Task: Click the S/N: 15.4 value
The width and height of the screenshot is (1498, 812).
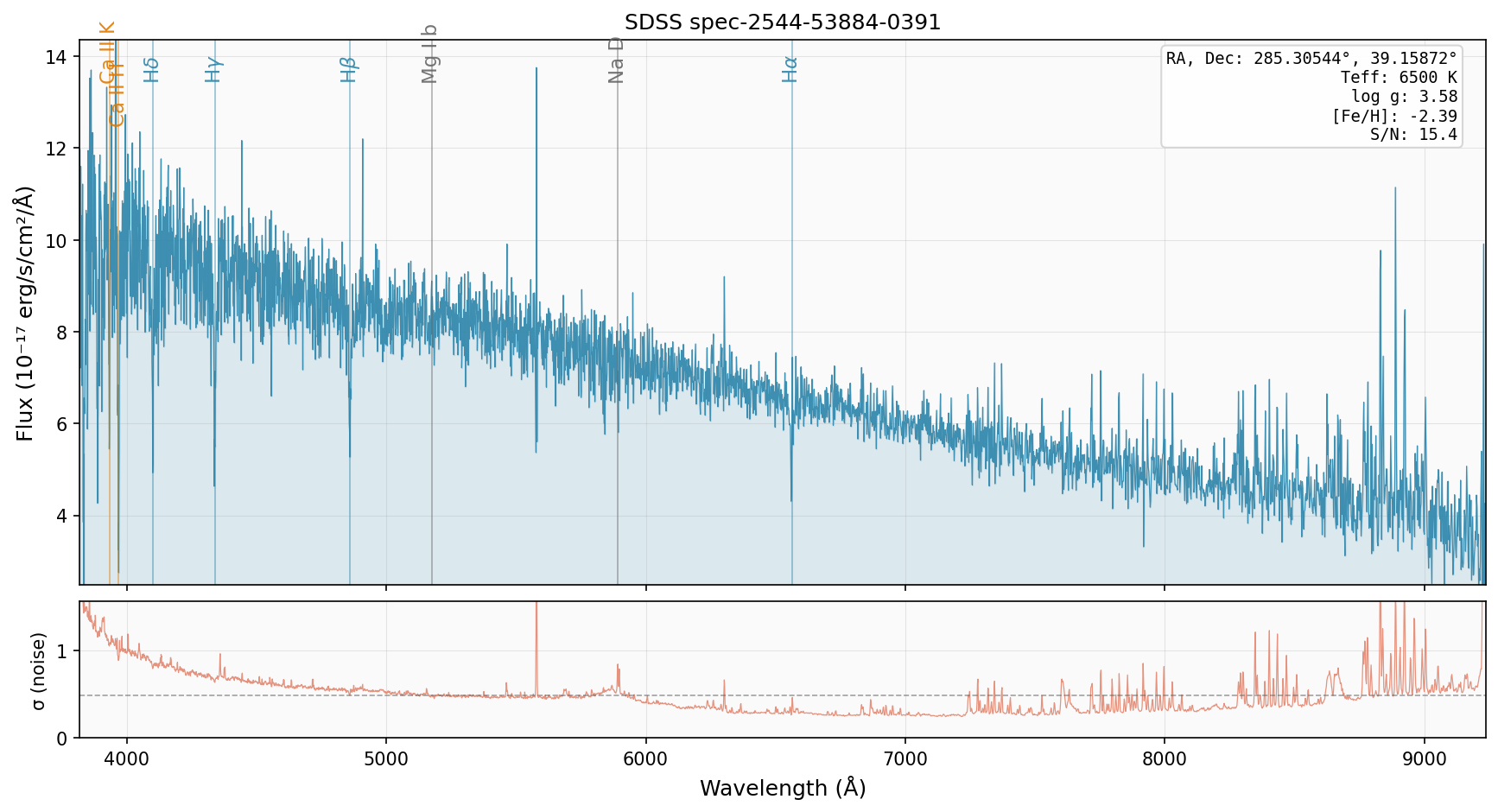Action: (1413, 135)
